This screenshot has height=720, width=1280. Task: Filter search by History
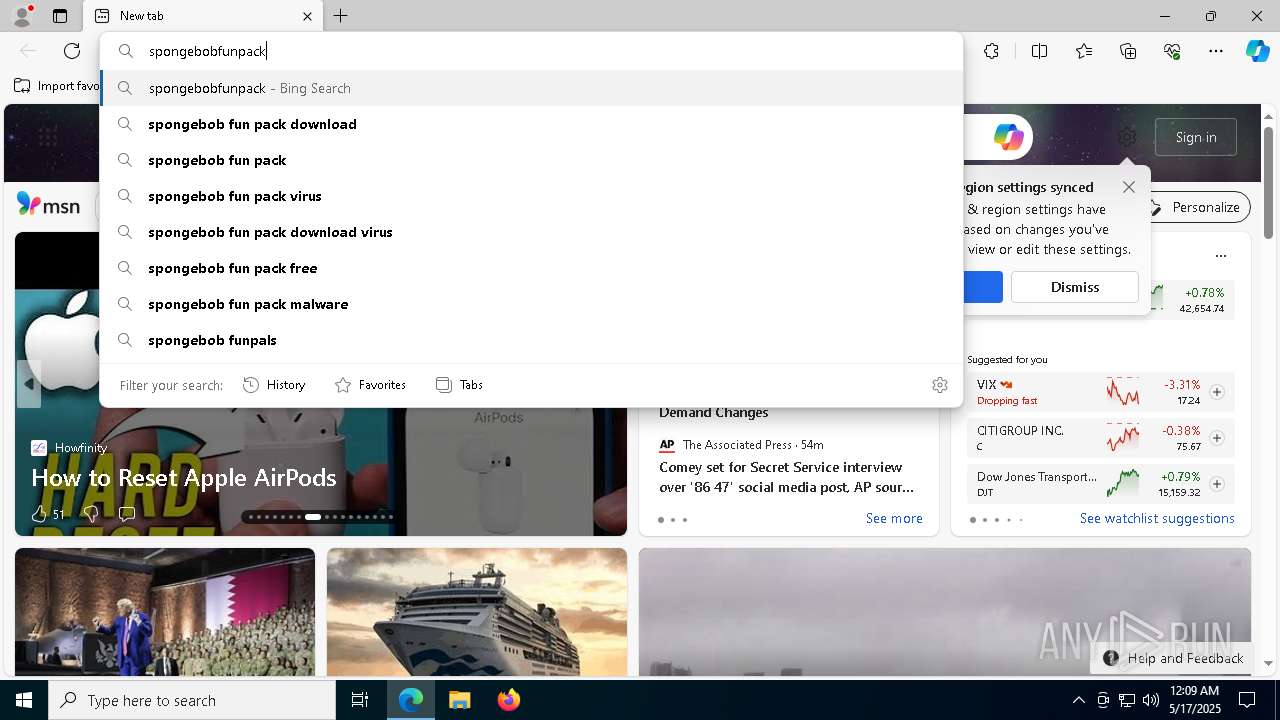click(274, 385)
